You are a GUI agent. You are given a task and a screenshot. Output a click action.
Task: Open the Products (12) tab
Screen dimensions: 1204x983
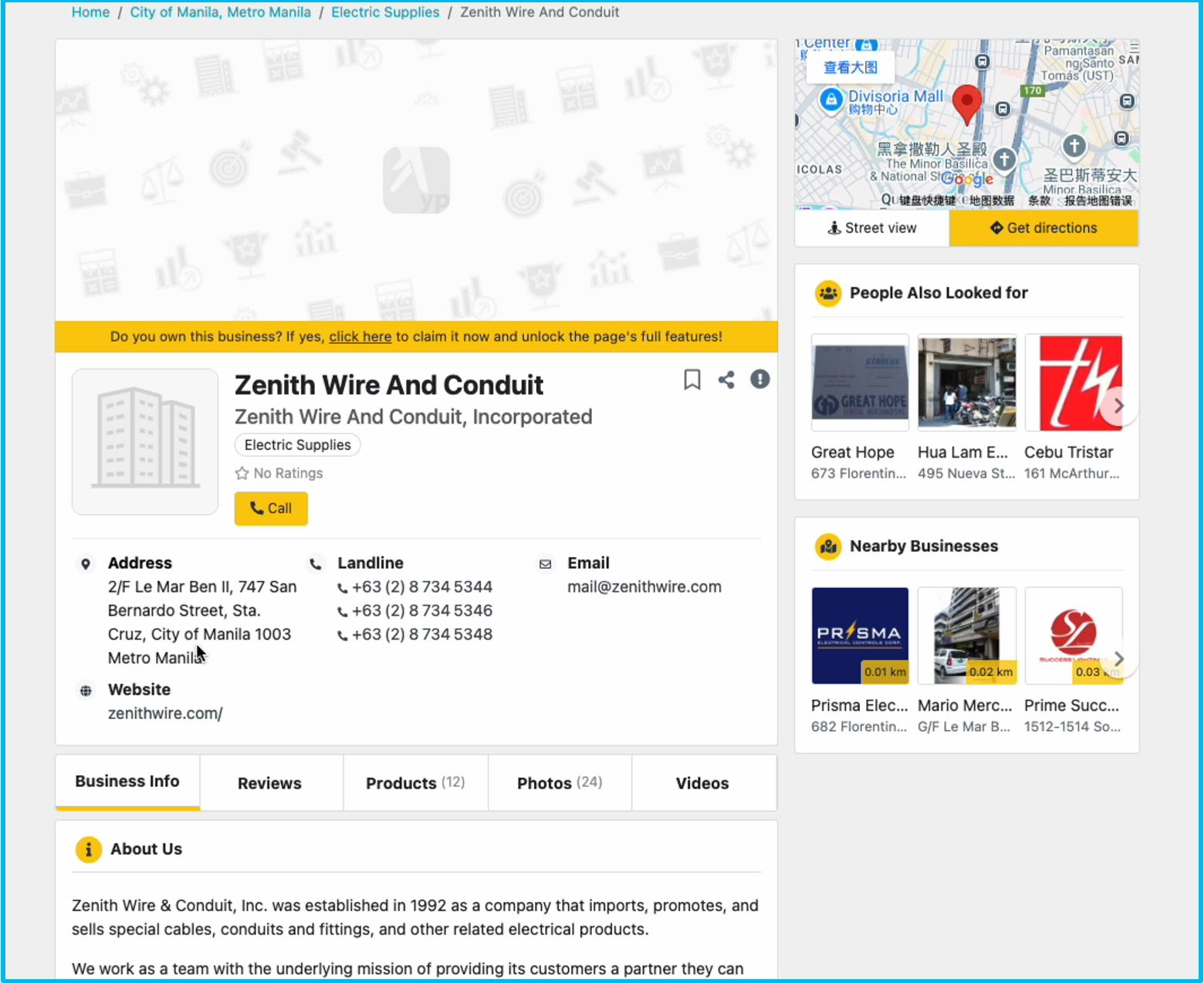coord(415,783)
